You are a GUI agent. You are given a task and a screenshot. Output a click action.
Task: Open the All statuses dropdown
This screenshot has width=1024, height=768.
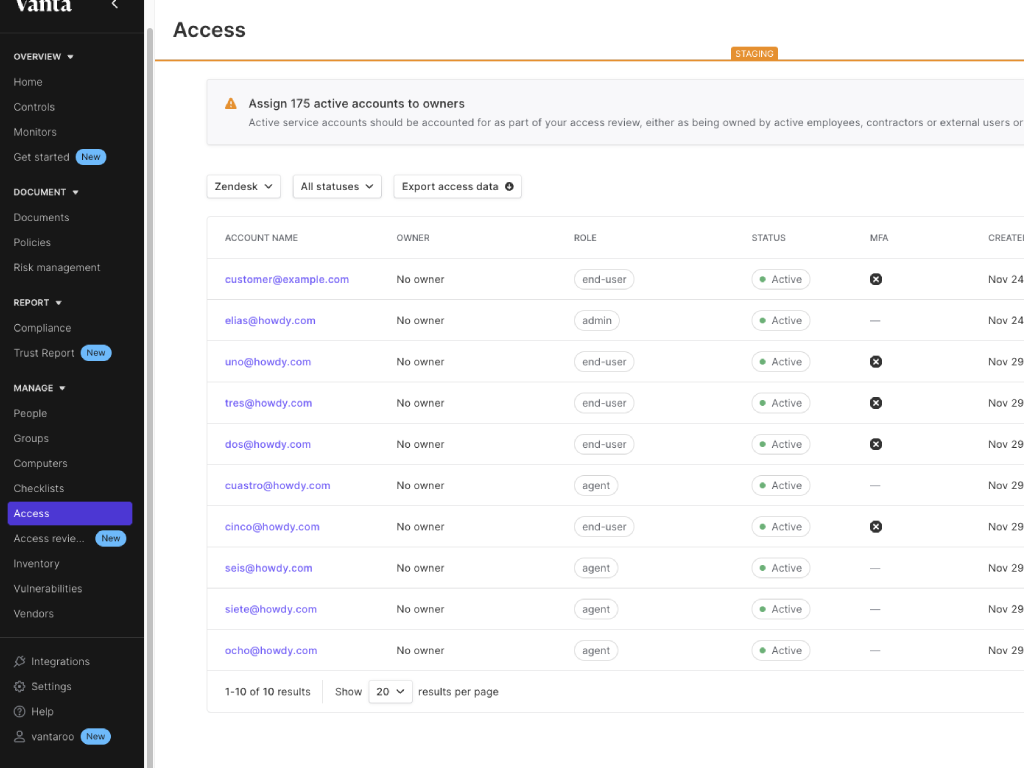[337, 187]
